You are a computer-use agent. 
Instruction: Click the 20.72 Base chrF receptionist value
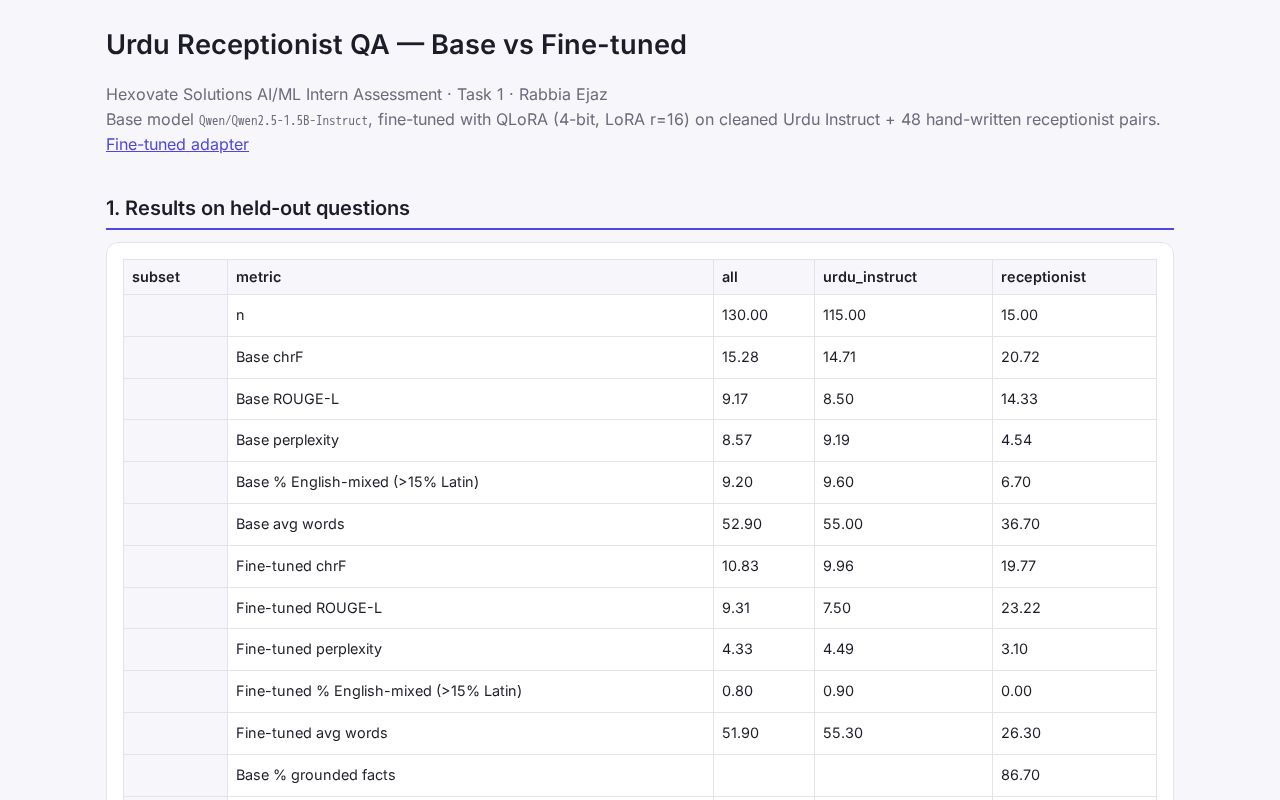1021,357
